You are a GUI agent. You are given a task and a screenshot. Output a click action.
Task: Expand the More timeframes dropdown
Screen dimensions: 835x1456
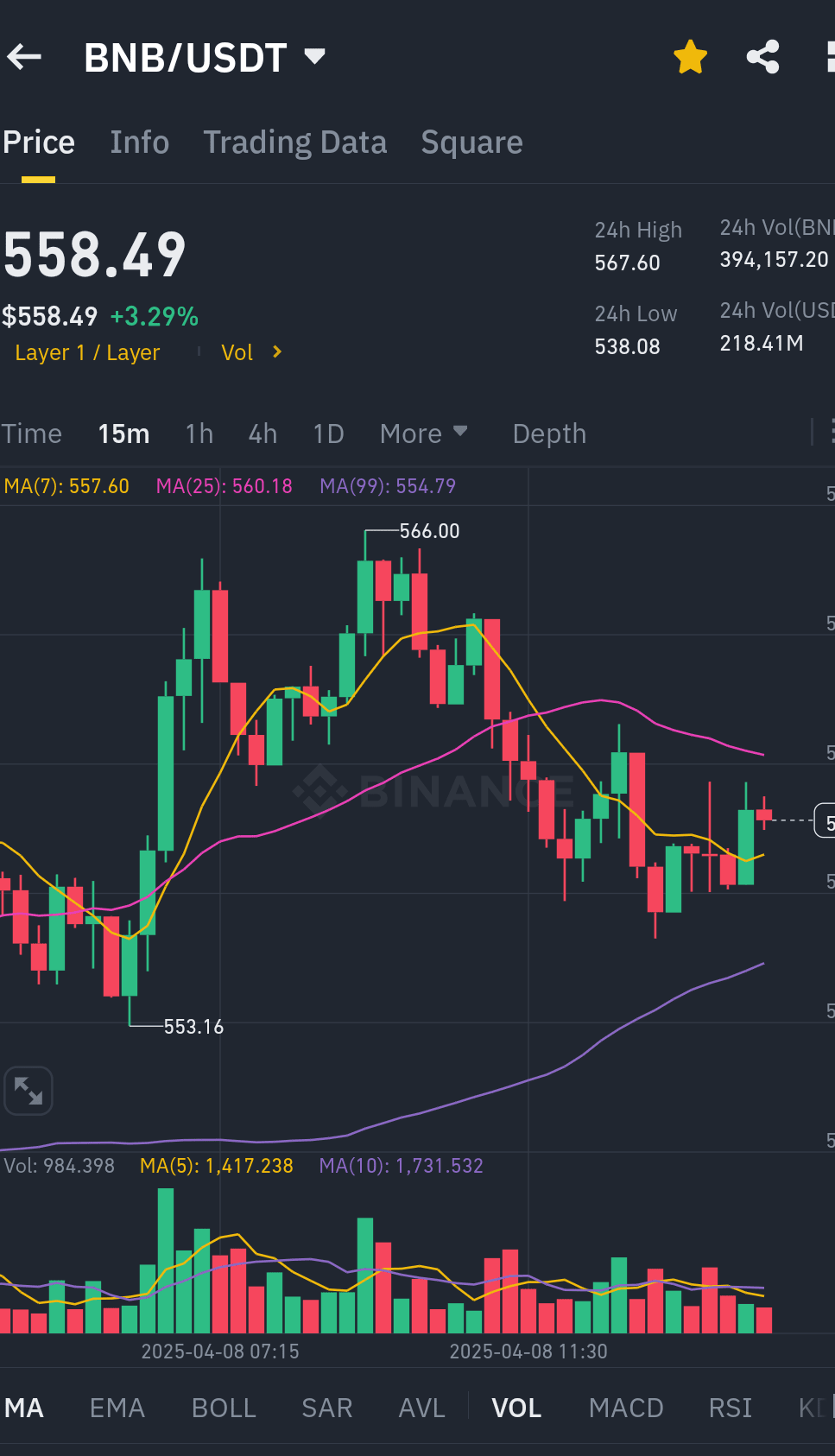(423, 434)
